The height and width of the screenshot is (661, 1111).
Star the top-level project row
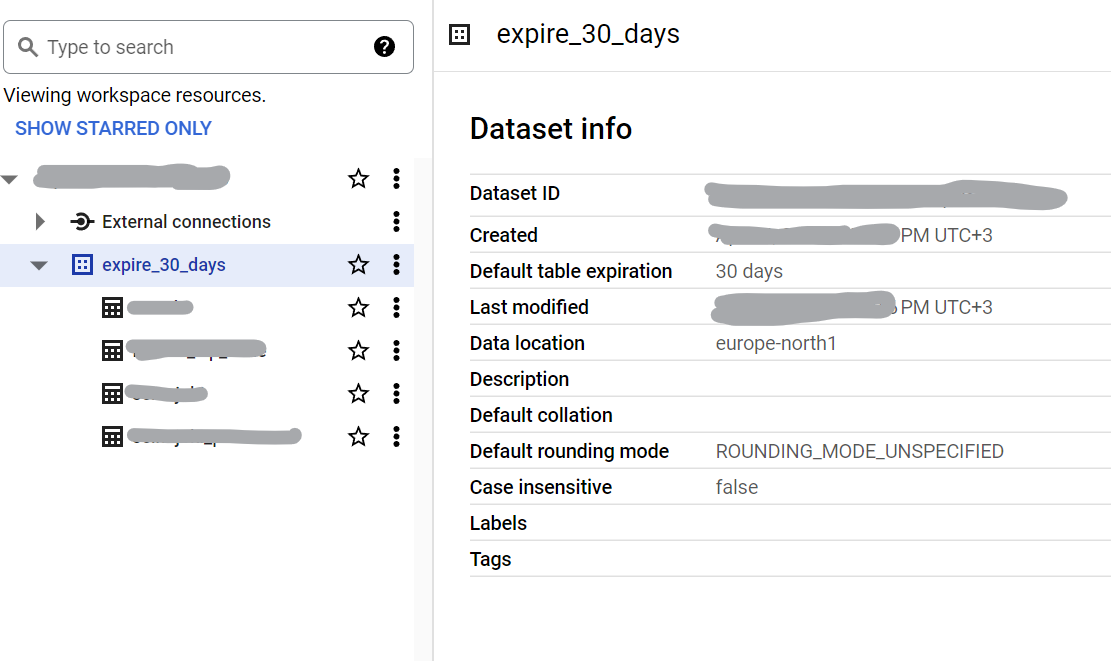(x=359, y=179)
